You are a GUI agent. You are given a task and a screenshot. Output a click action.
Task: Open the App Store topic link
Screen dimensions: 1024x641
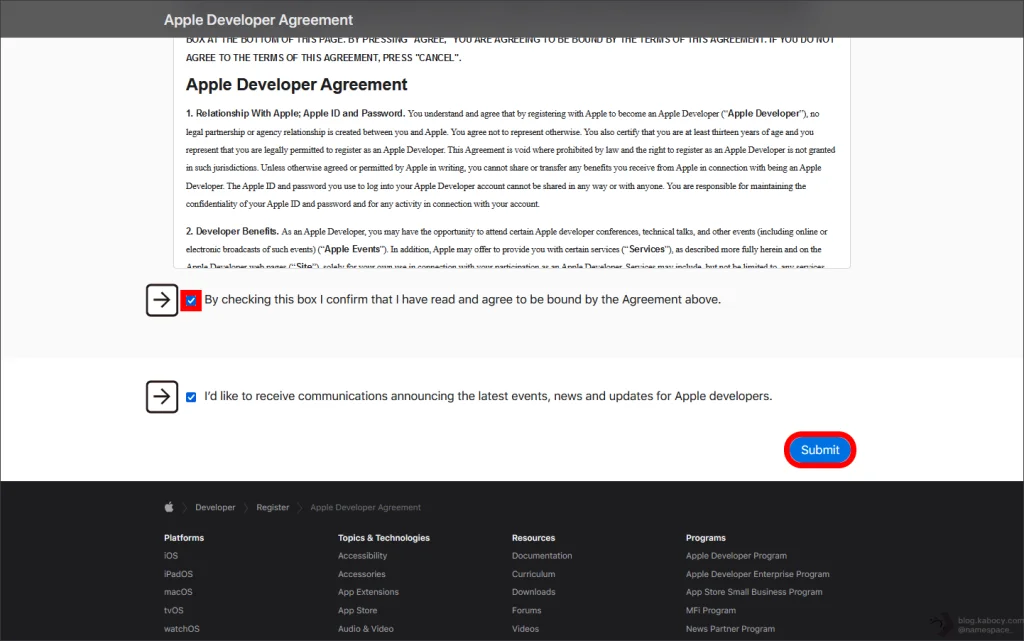357,610
